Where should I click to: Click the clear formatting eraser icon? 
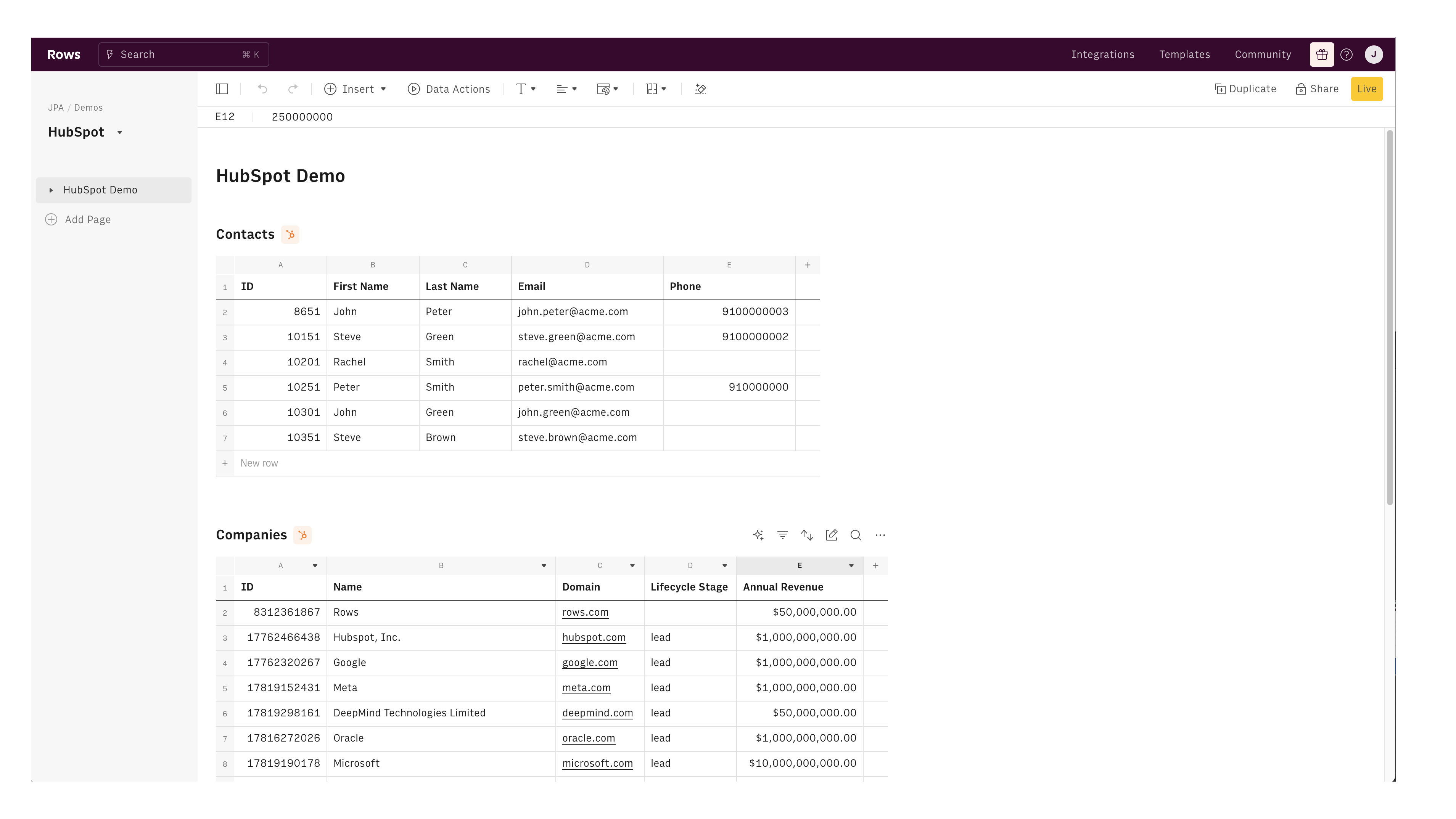(x=700, y=89)
